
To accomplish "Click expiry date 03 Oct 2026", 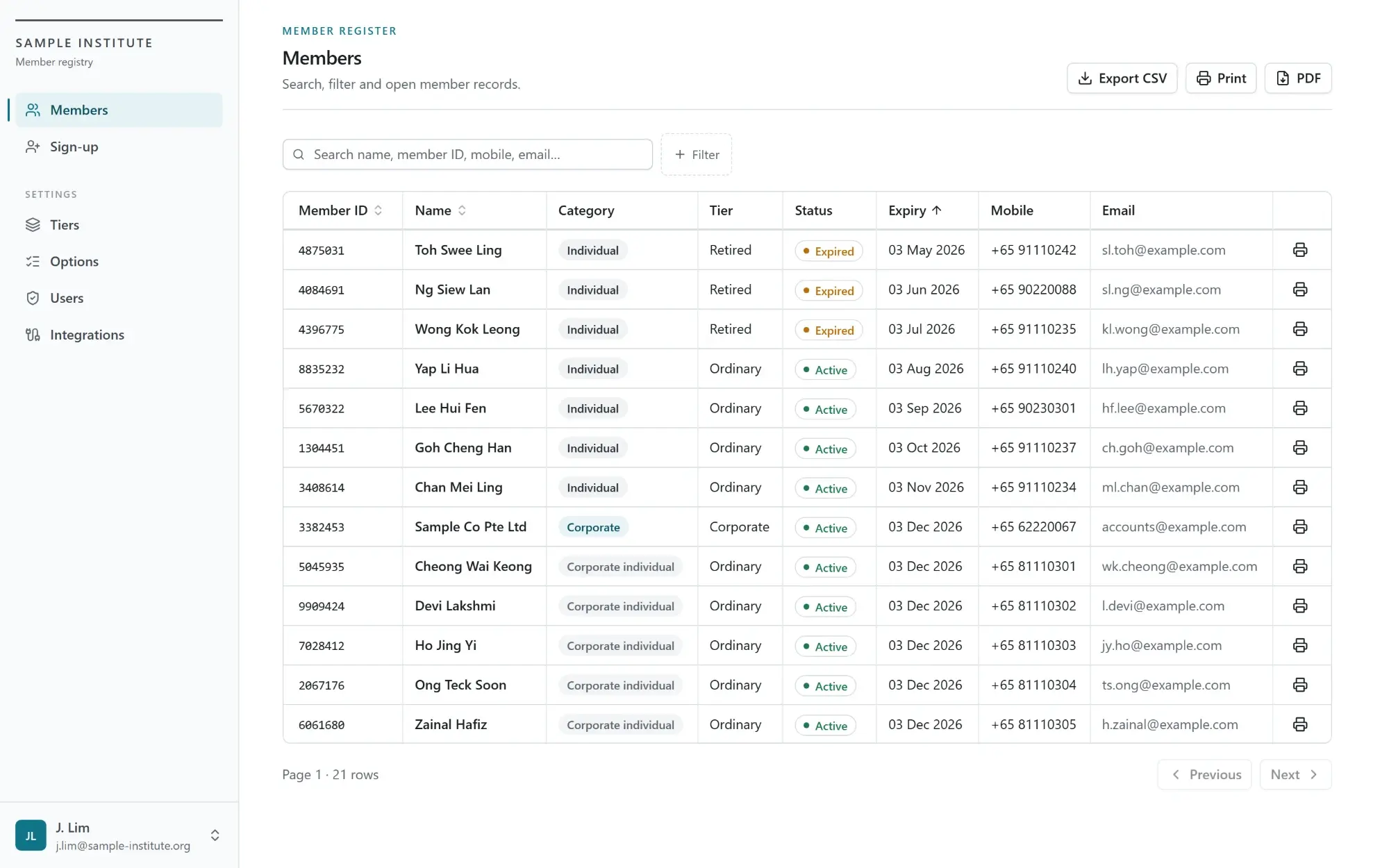I will click(x=924, y=448).
